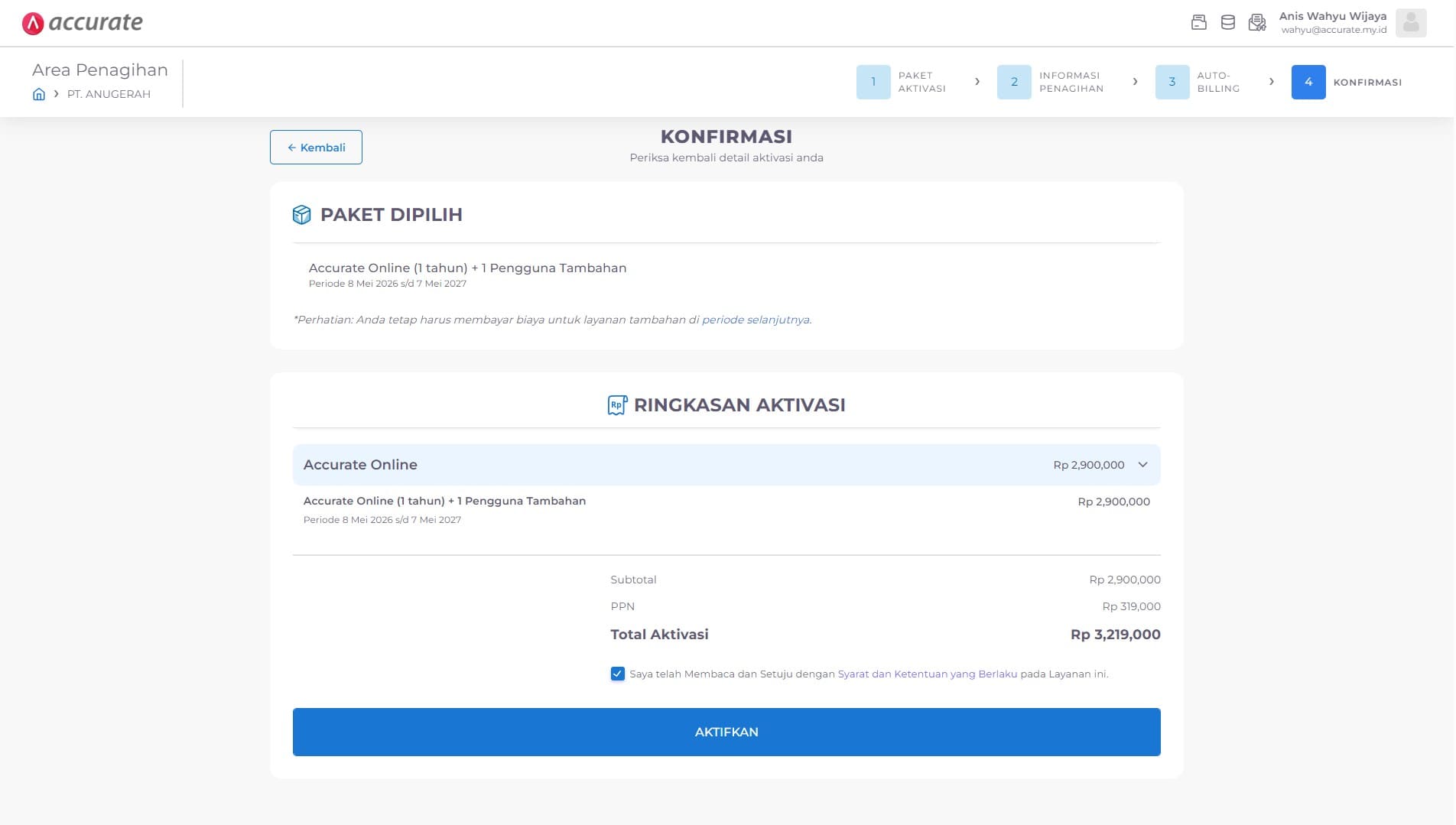Click the Total Aktivasi label
This screenshot has width=1456, height=825.
(x=659, y=635)
